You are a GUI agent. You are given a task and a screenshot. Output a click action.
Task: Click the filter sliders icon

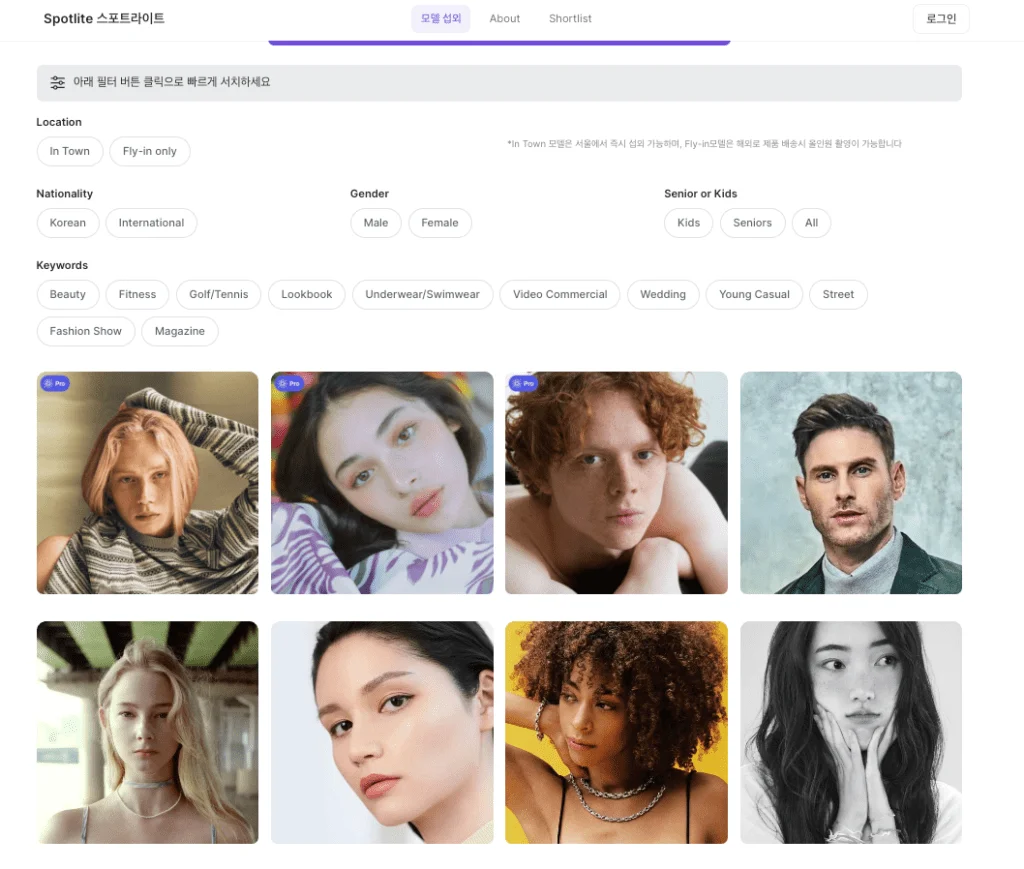click(58, 83)
